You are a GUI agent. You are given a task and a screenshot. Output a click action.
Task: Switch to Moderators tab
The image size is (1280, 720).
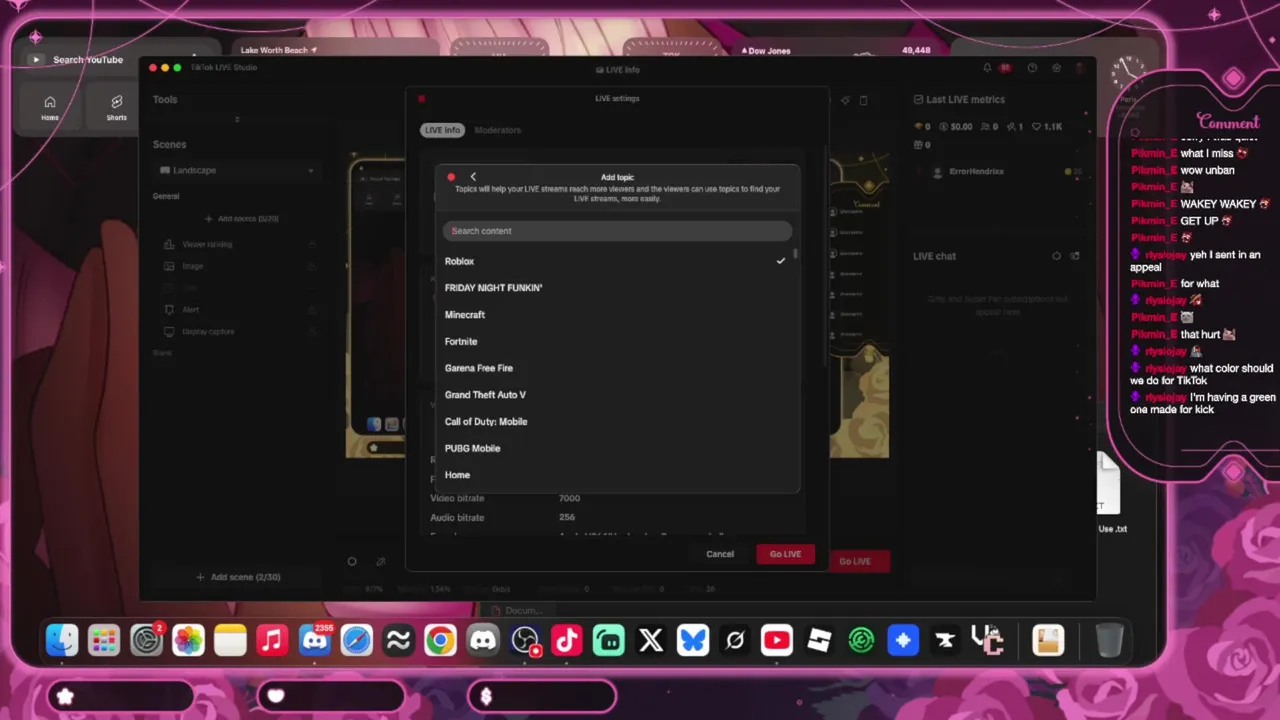[497, 130]
